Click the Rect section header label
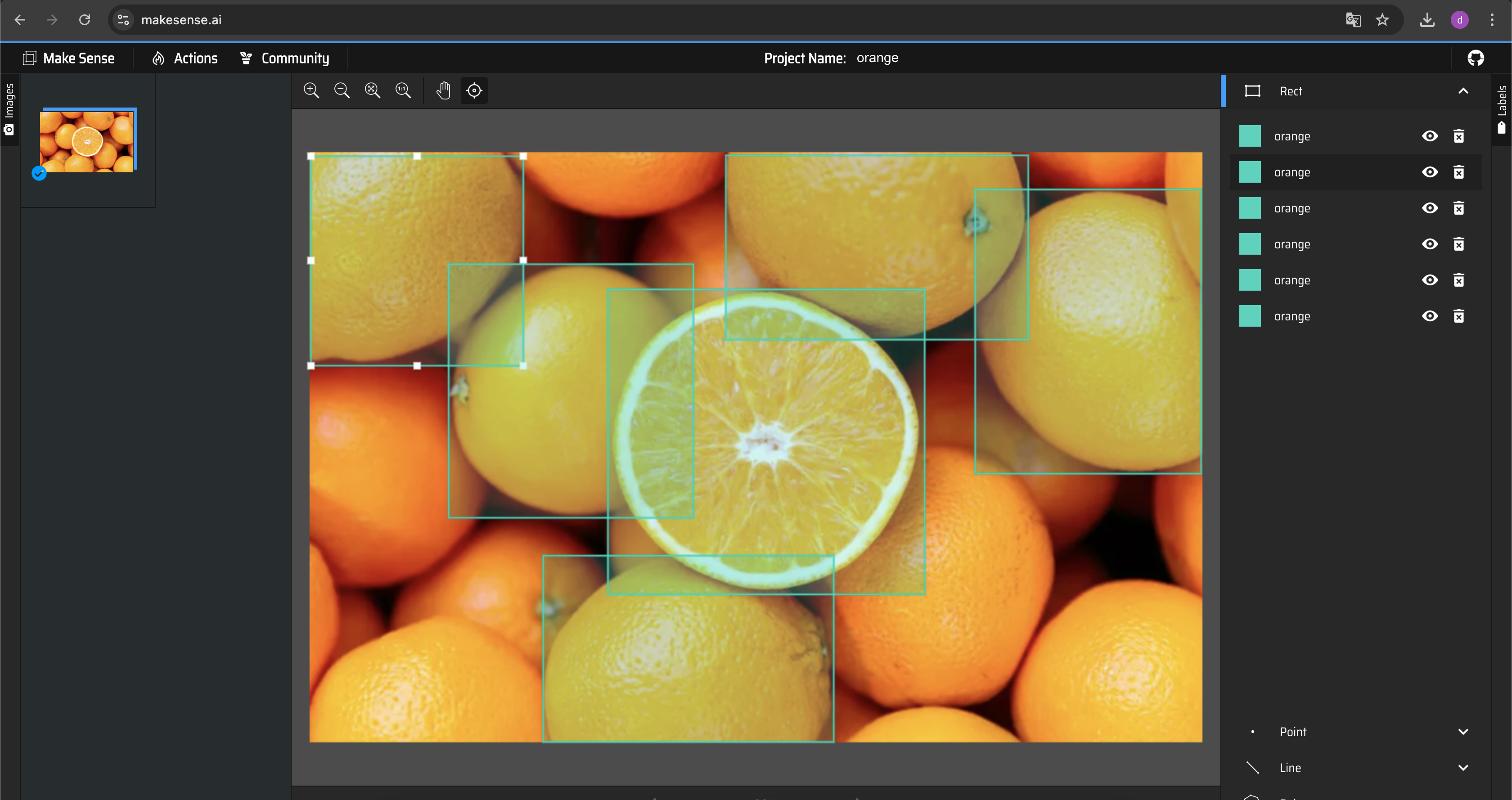This screenshot has height=800, width=1512. coord(1291,91)
